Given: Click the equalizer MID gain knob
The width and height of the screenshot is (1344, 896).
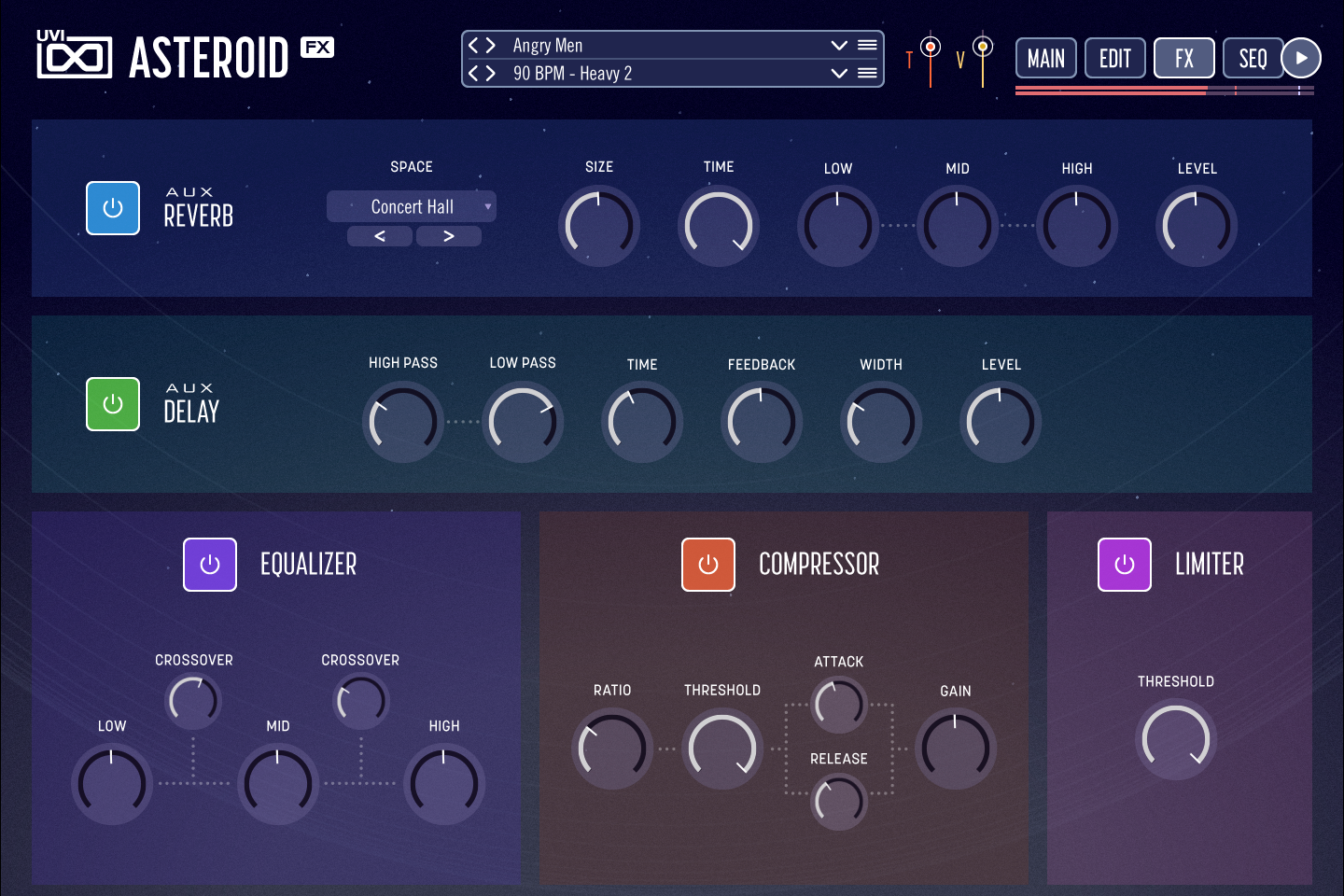Looking at the screenshot, I should pos(278,784).
